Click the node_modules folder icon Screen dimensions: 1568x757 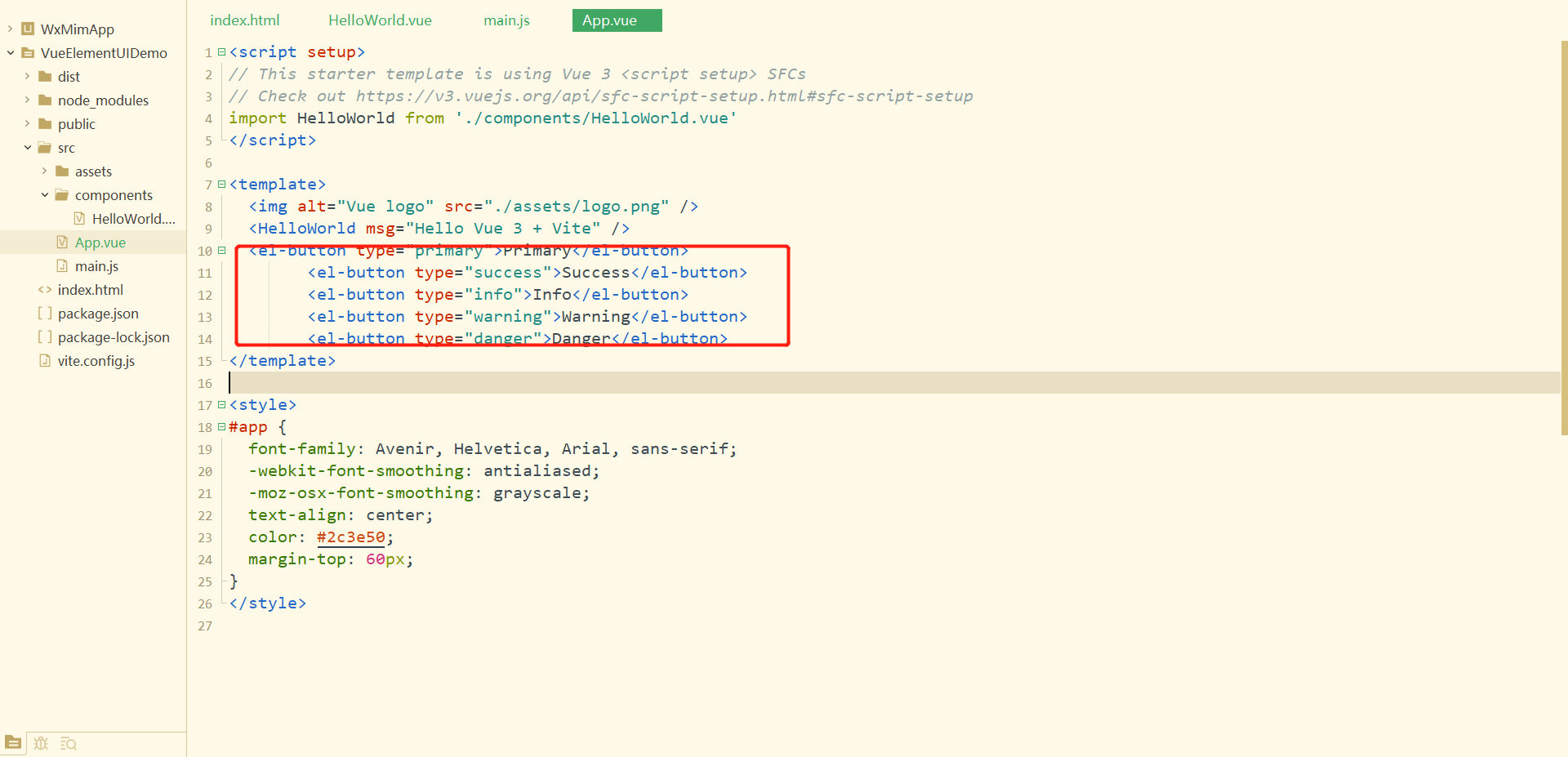point(45,100)
